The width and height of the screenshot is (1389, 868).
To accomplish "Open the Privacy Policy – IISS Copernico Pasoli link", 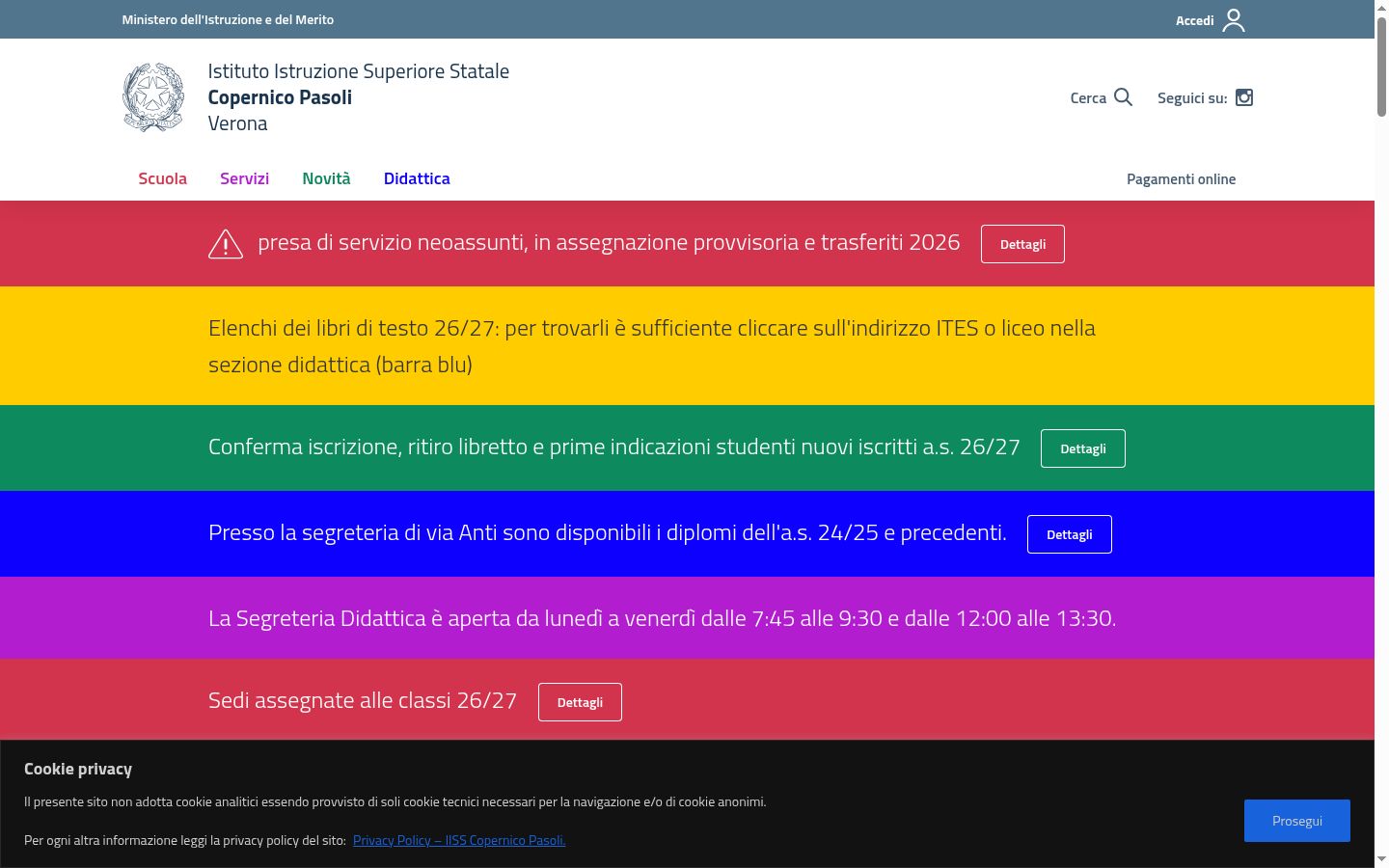I will pos(459,840).
